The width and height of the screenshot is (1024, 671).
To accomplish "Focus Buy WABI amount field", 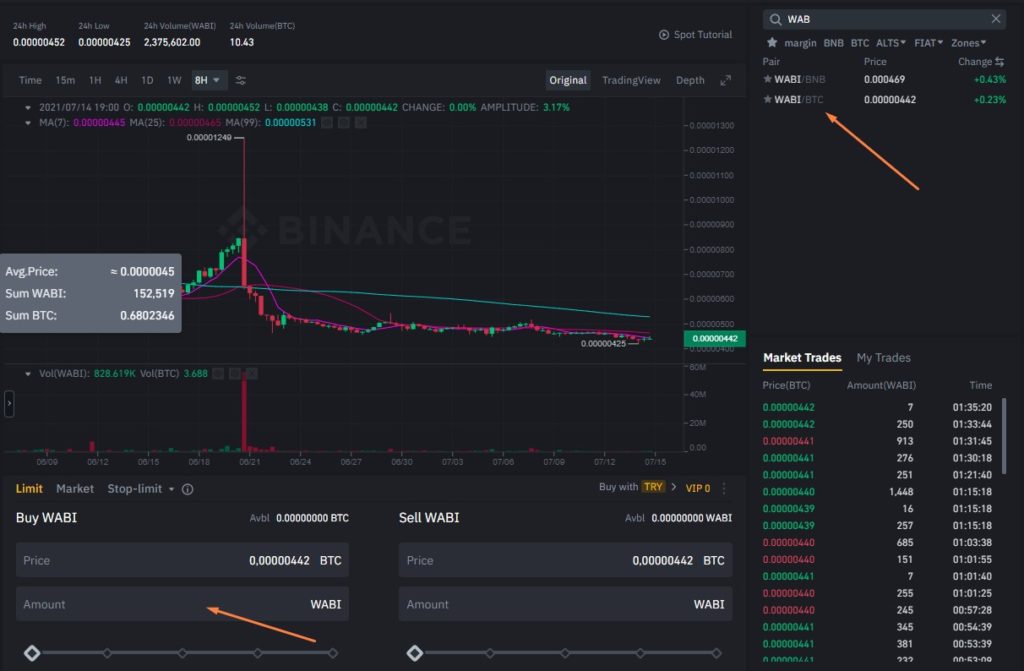I will coord(182,604).
